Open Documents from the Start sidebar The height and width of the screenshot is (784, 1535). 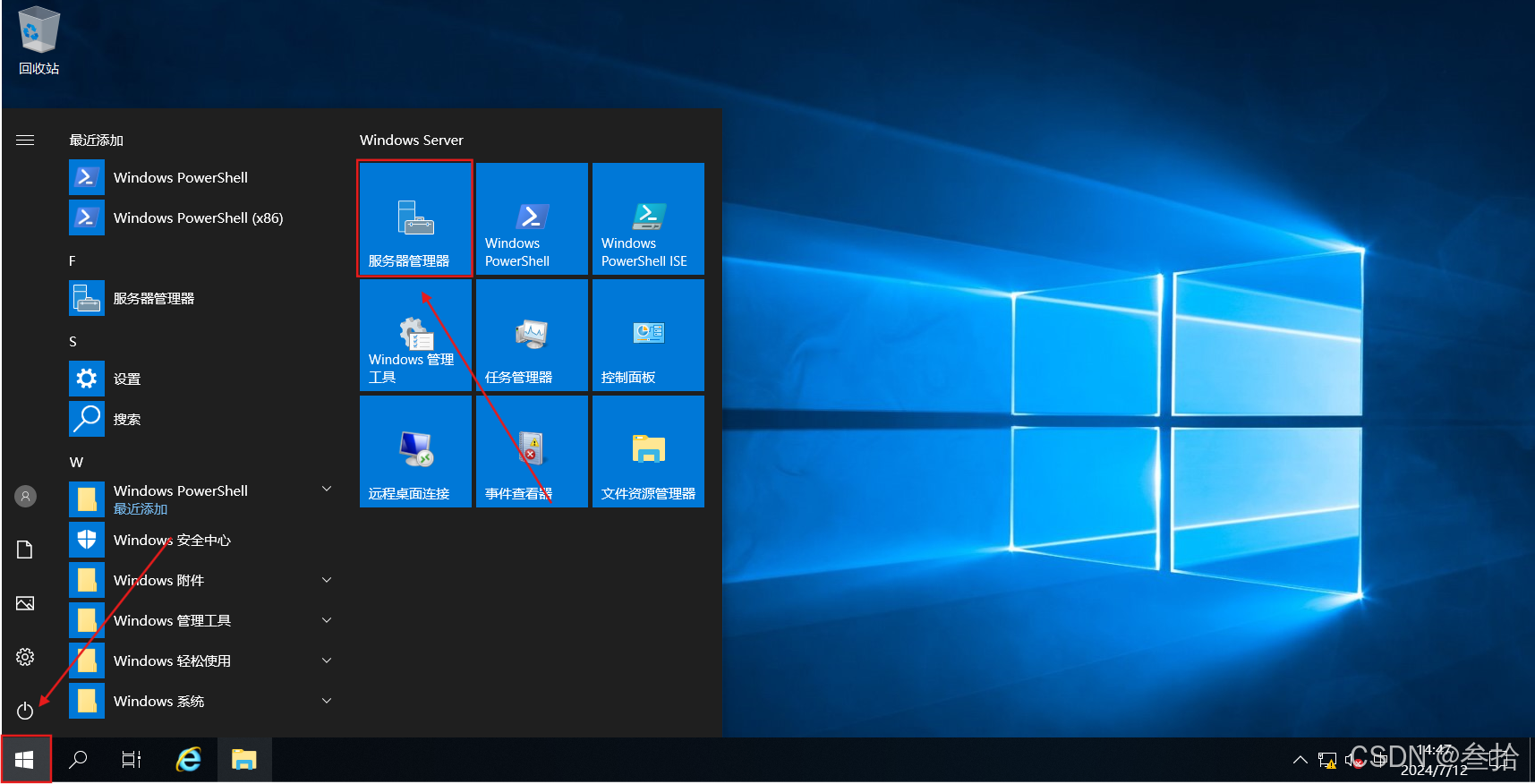click(x=25, y=550)
